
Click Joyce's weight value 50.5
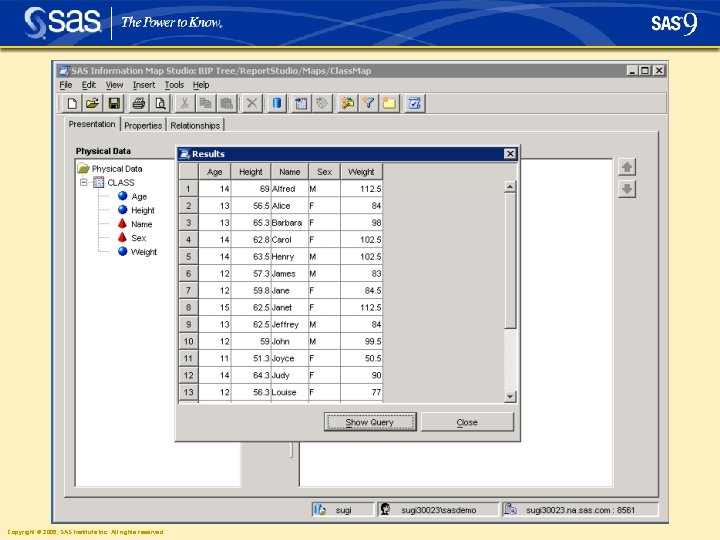pos(361,358)
